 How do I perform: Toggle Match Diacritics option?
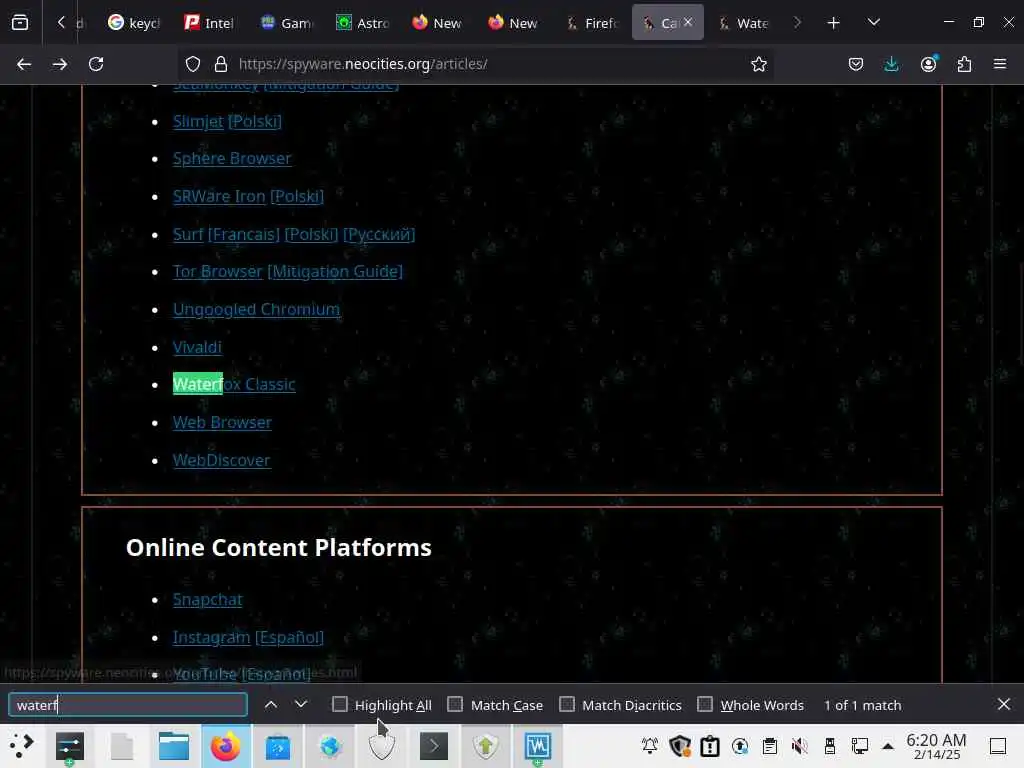pos(567,704)
